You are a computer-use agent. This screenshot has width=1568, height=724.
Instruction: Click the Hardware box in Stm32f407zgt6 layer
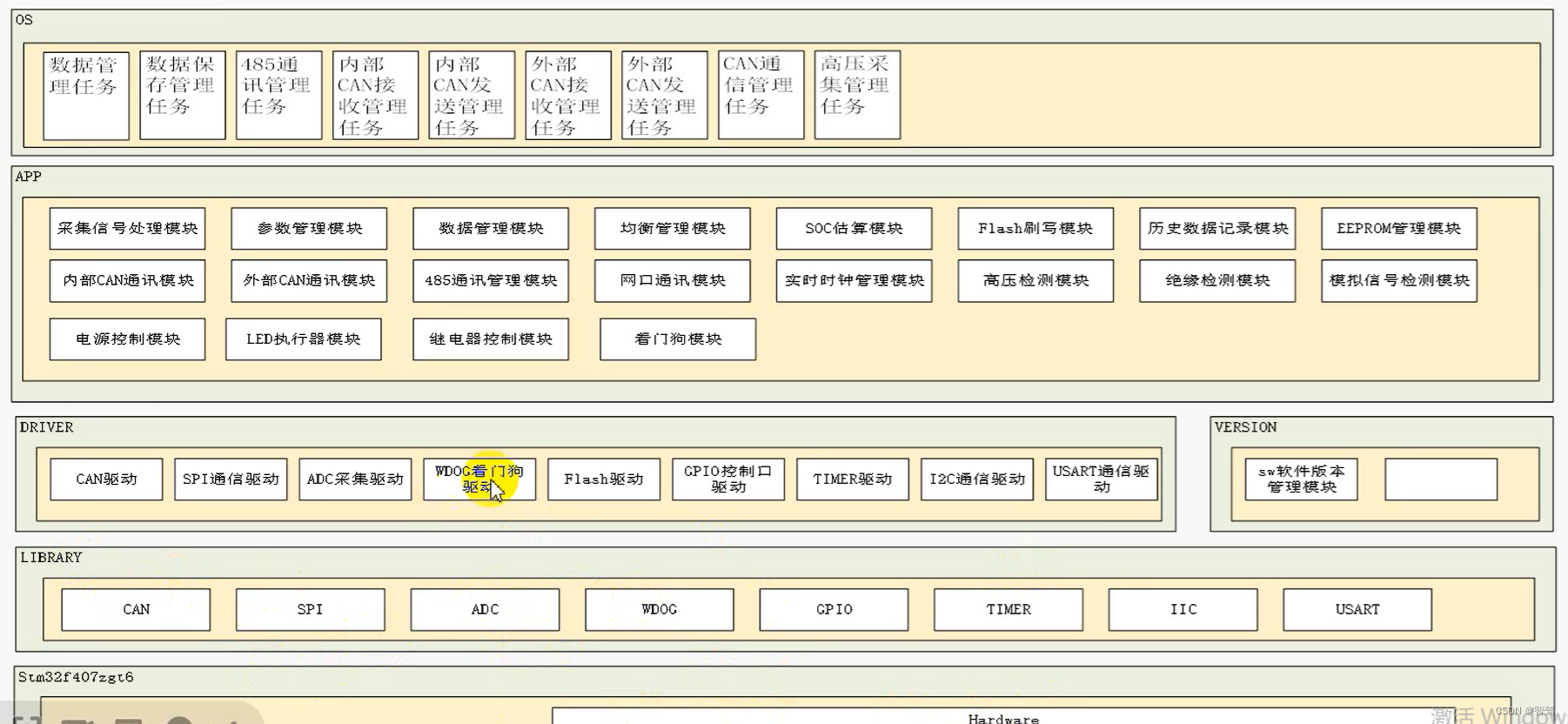(1003, 717)
